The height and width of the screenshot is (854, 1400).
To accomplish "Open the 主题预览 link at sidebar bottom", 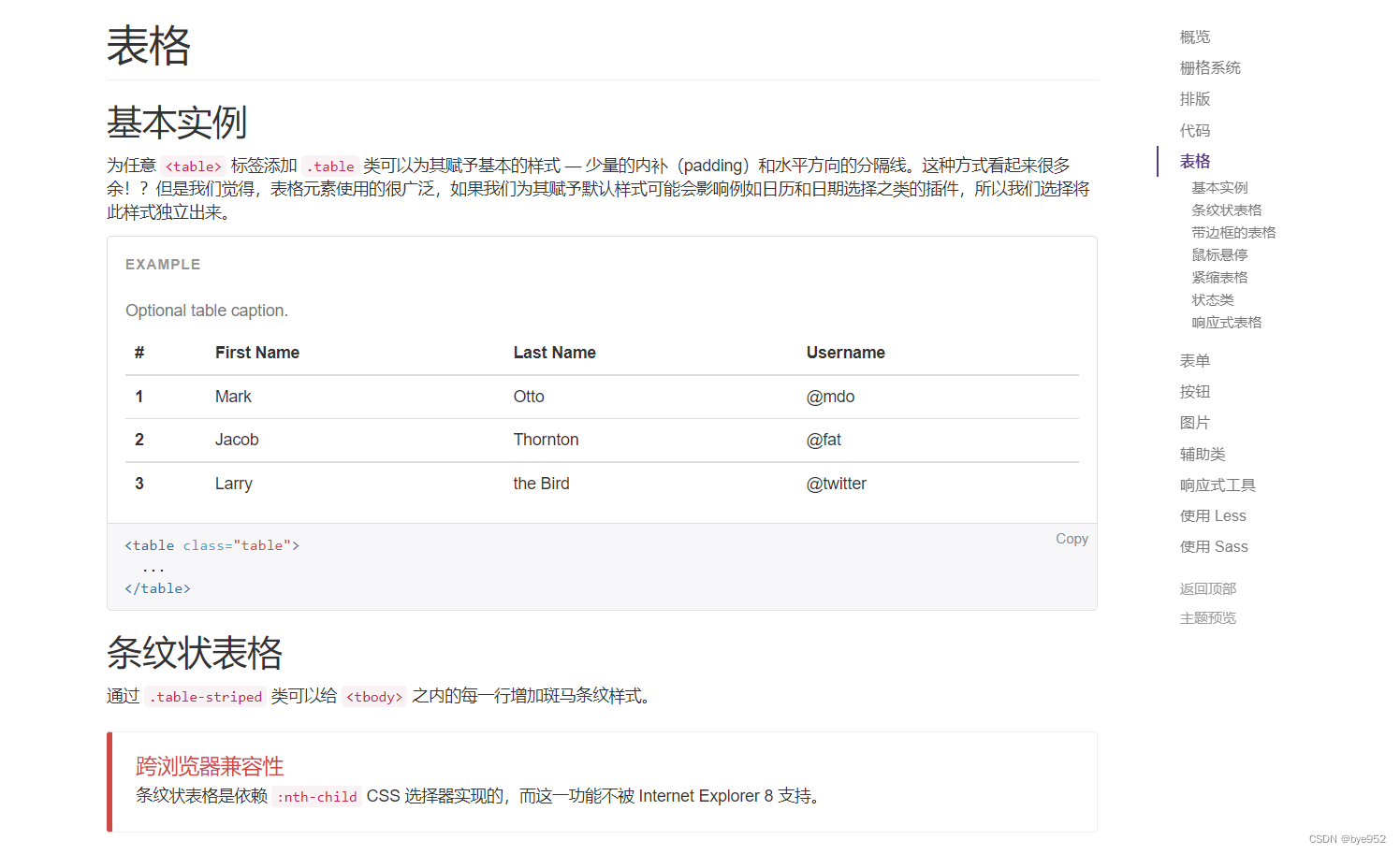I will tap(1208, 617).
